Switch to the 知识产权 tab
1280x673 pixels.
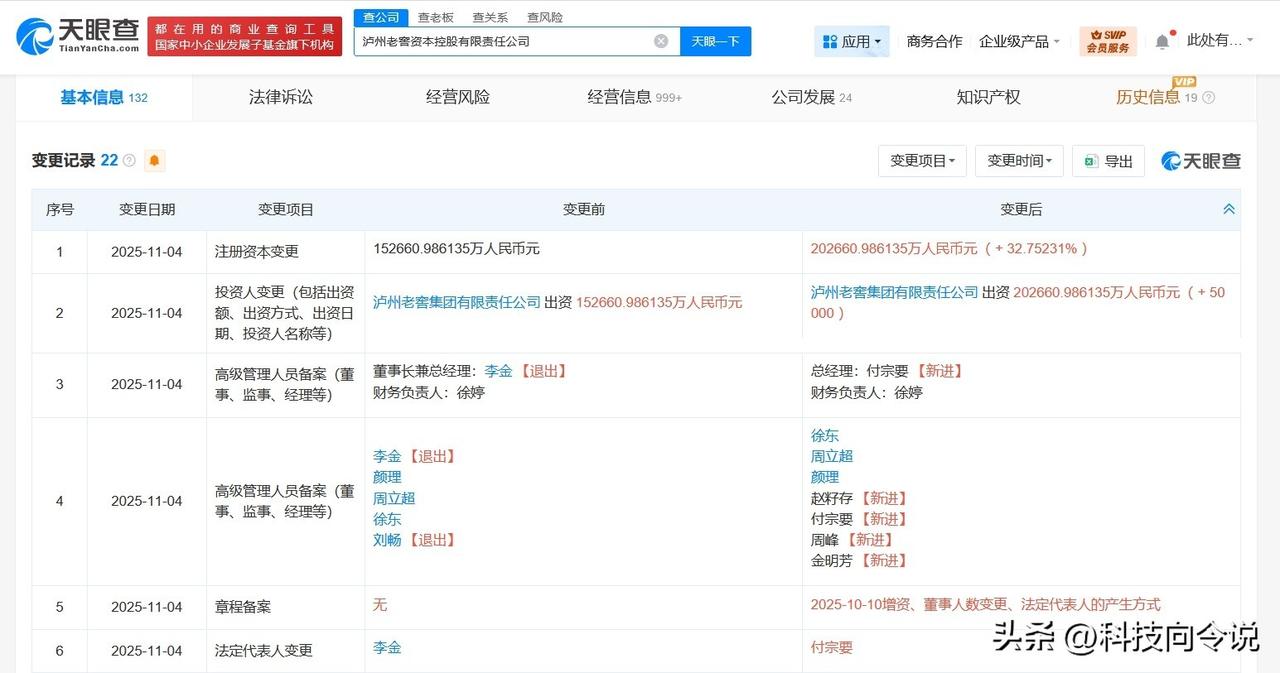tap(988, 97)
